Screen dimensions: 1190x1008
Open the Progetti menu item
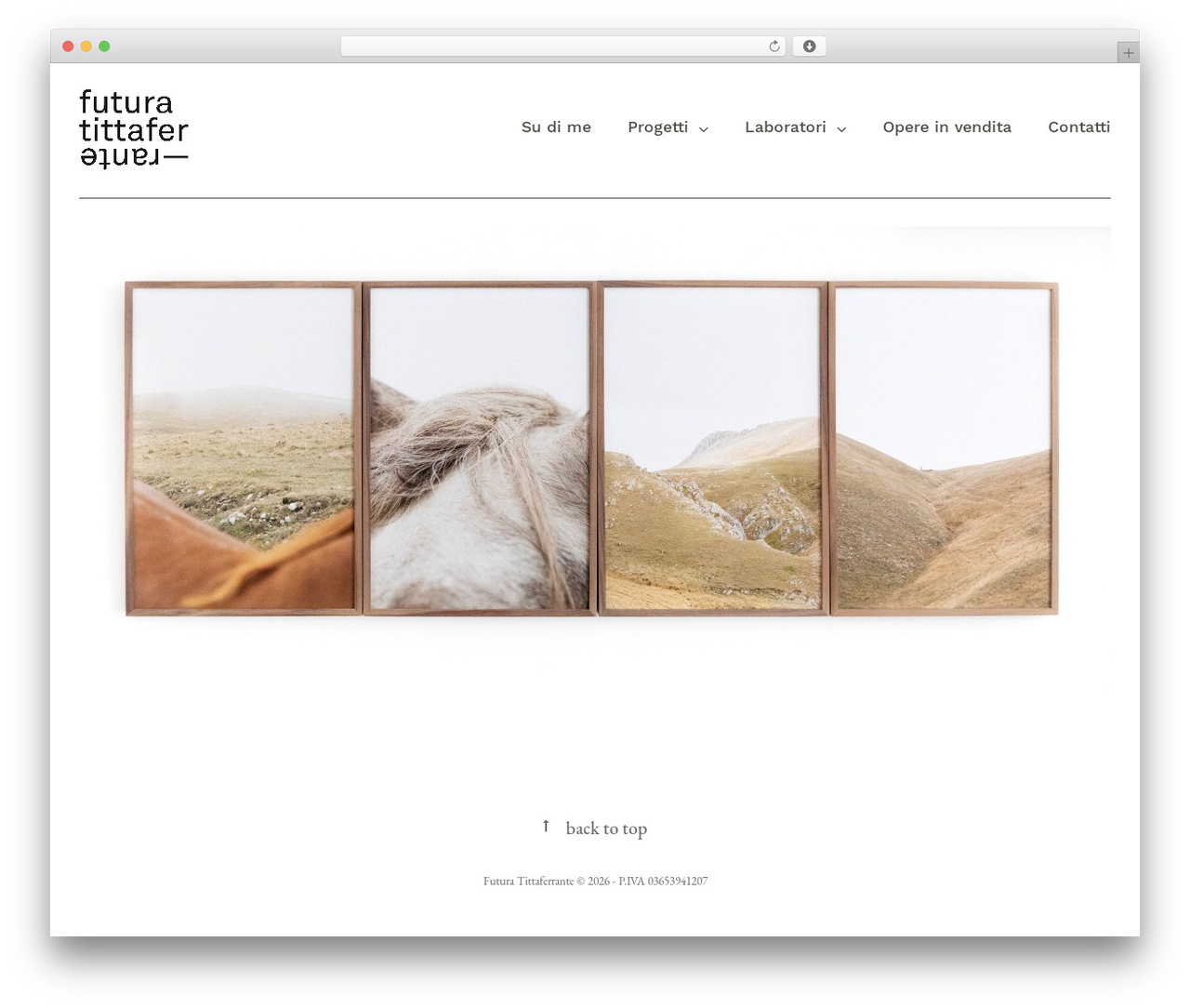point(657,127)
